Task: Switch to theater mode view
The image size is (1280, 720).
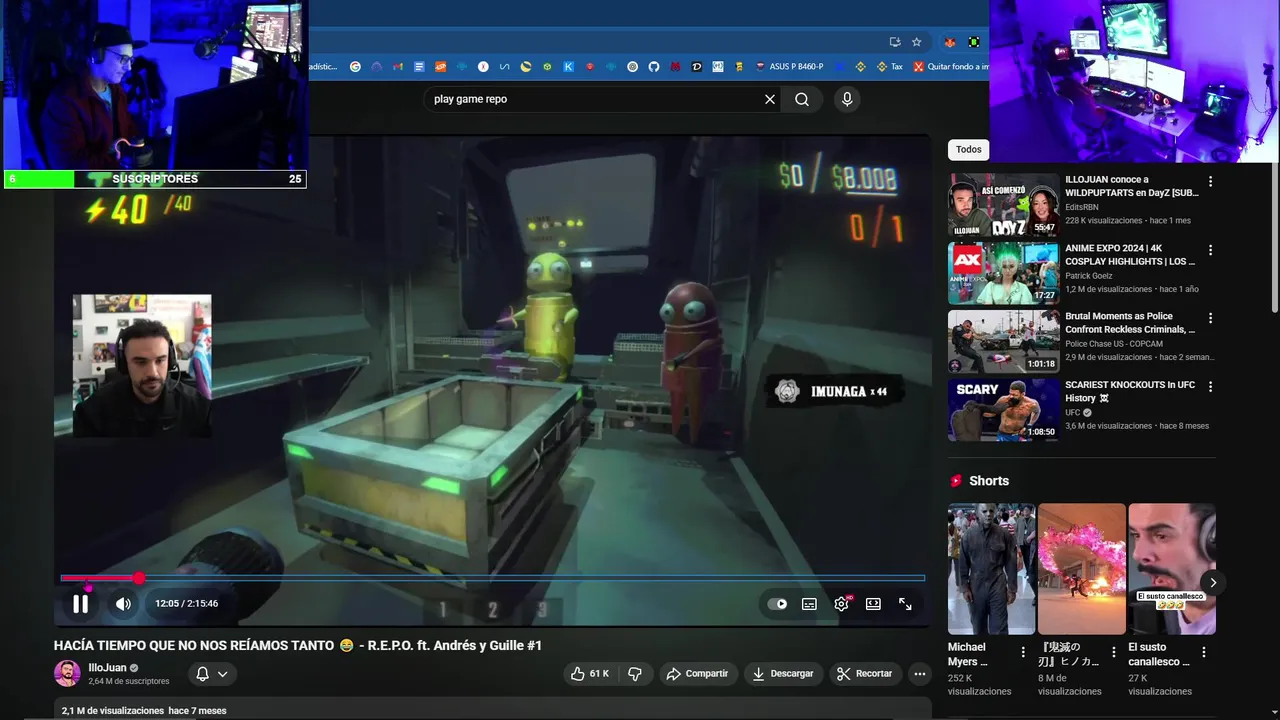Action: [x=873, y=604]
